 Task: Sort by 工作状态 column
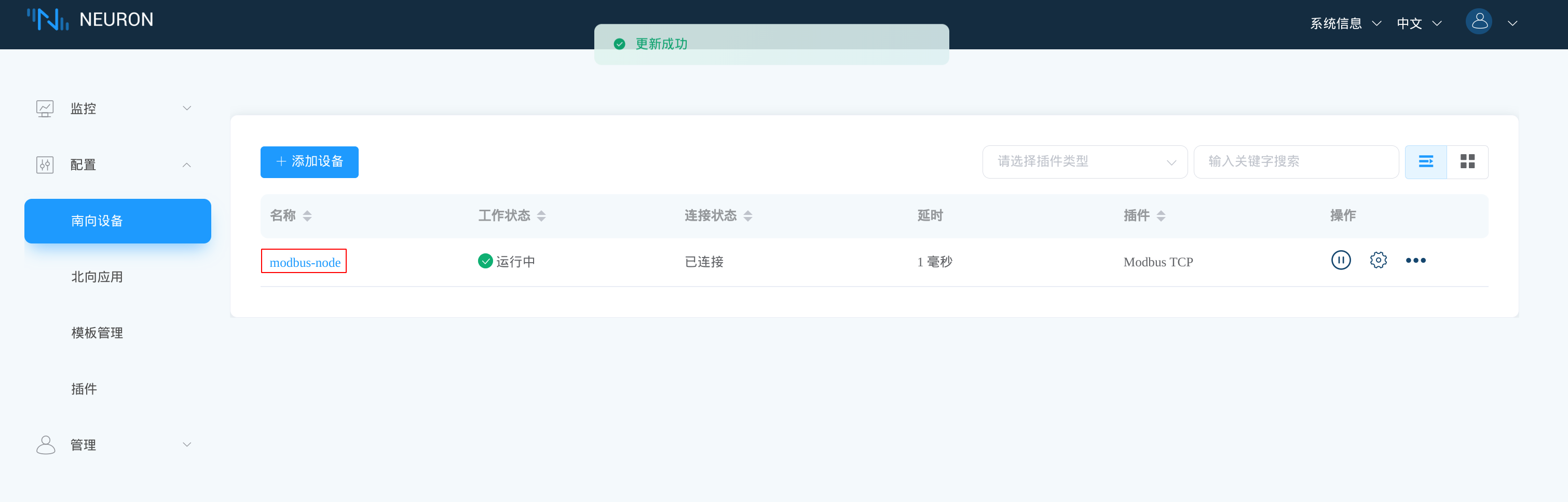point(541,216)
